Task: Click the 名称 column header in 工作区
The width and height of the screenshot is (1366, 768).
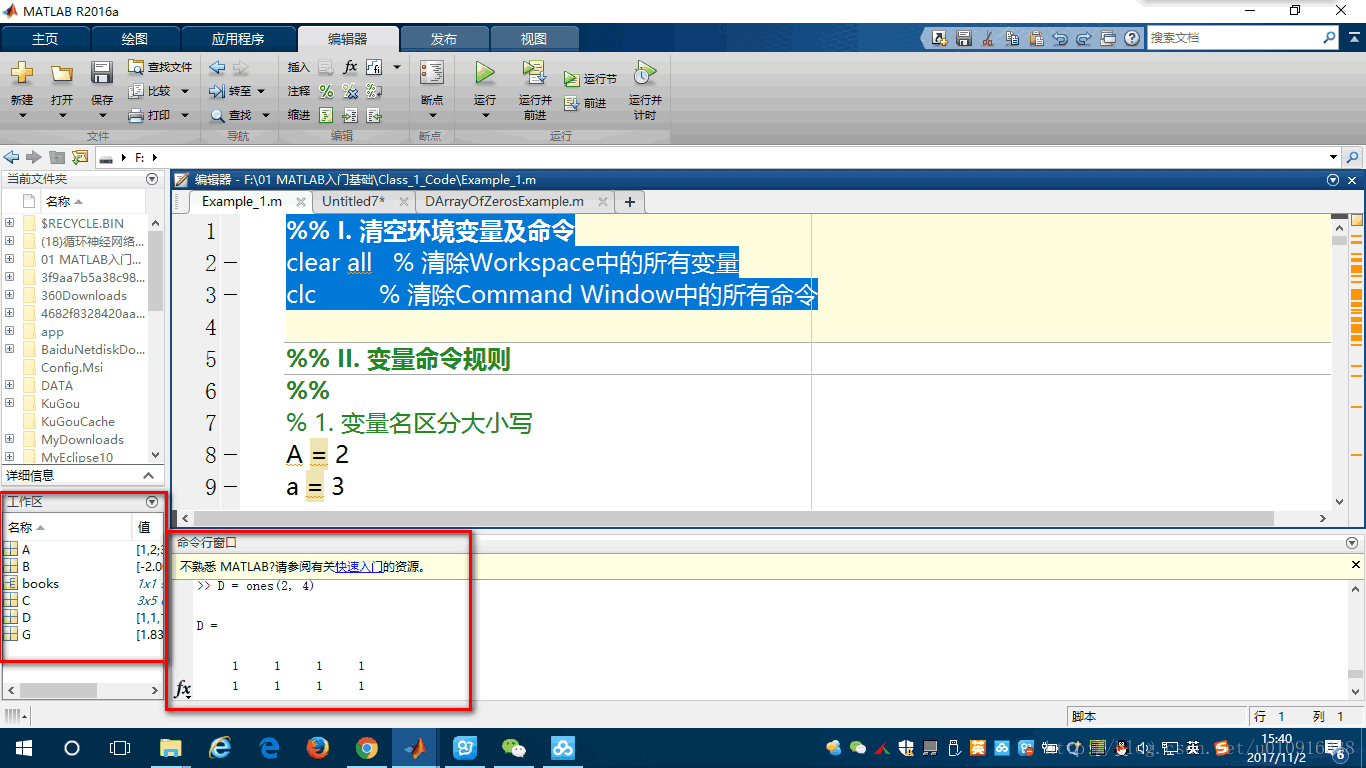Action: (x=67, y=527)
